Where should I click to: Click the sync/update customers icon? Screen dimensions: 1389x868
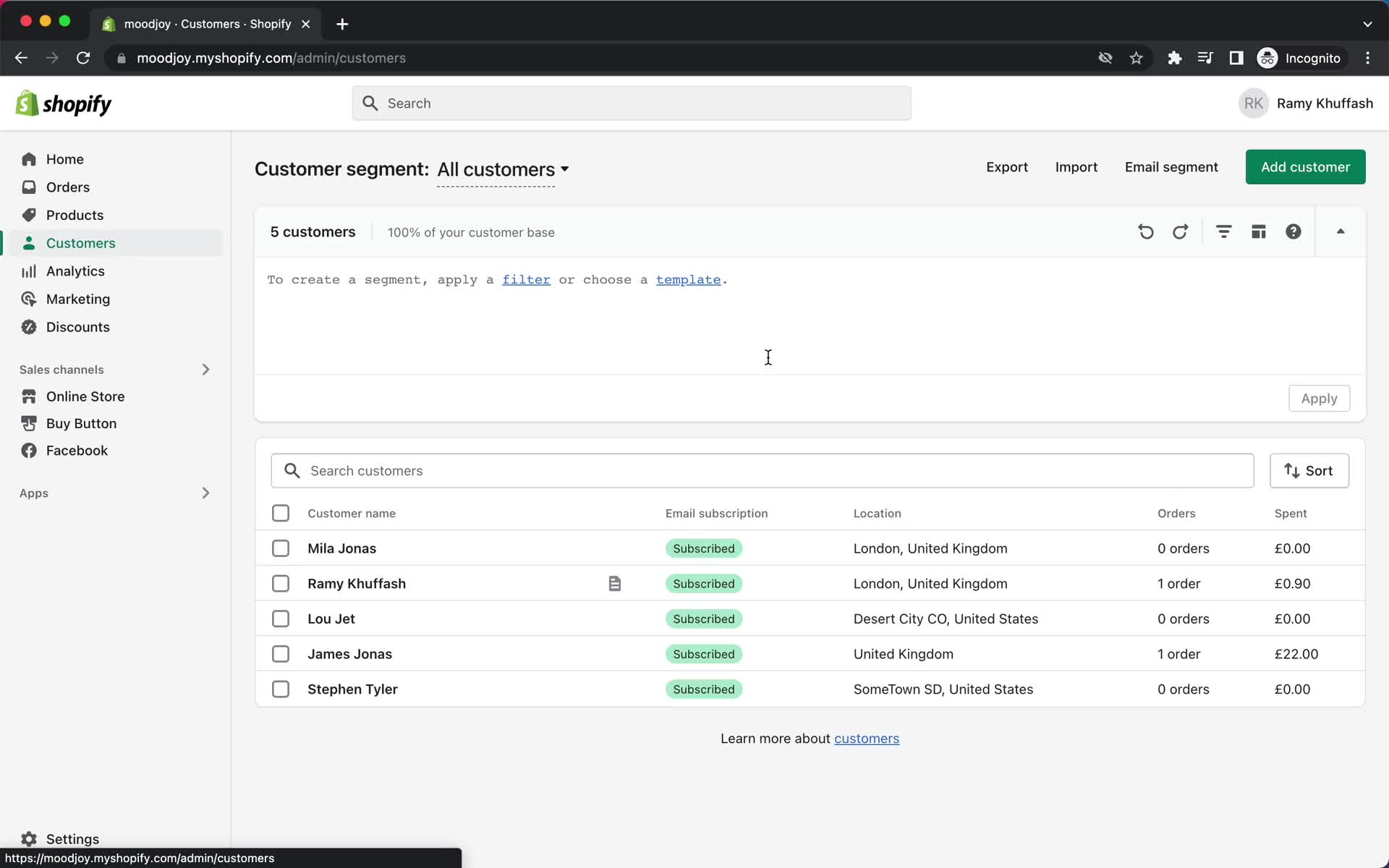tap(1180, 231)
